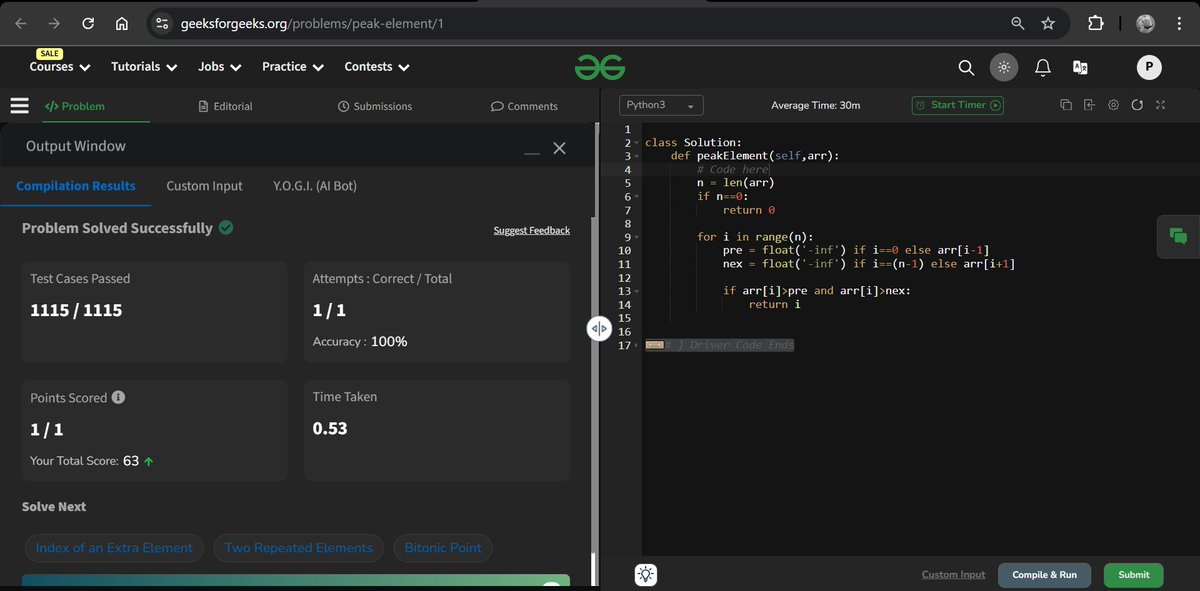The height and width of the screenshot is (591, 1200).
Task: Open the green chat bubble widget
Action: [x=1178, y=236]
